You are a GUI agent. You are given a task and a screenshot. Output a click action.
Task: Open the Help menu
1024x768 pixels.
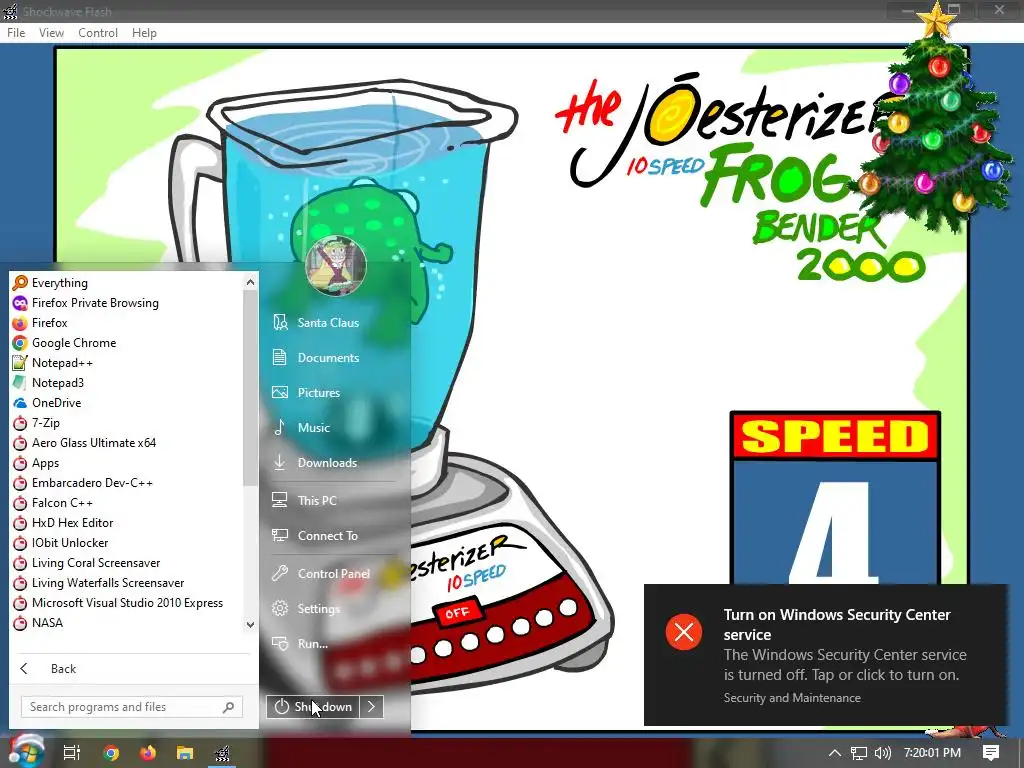(x=144, y=33)
